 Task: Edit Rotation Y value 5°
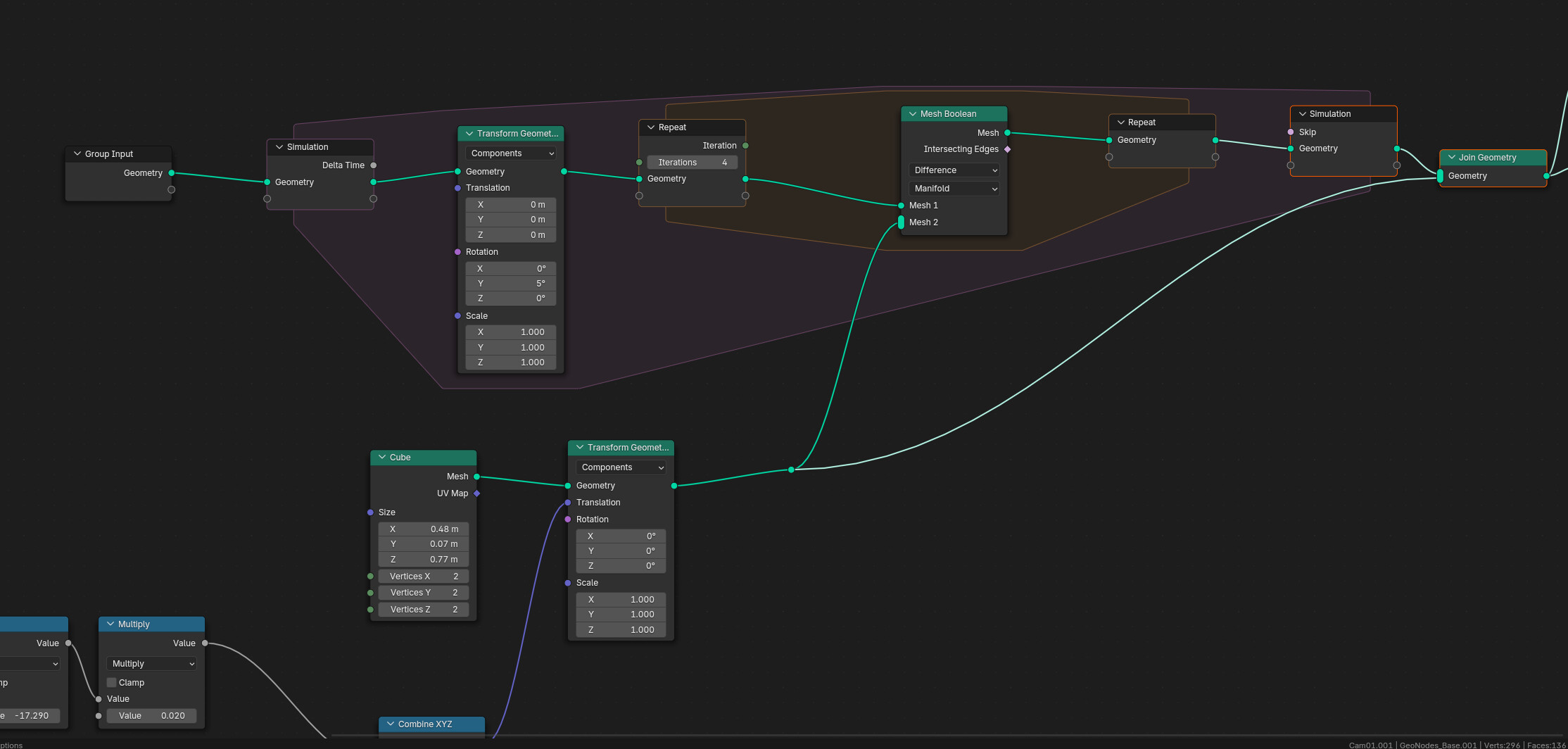(511, 284)
